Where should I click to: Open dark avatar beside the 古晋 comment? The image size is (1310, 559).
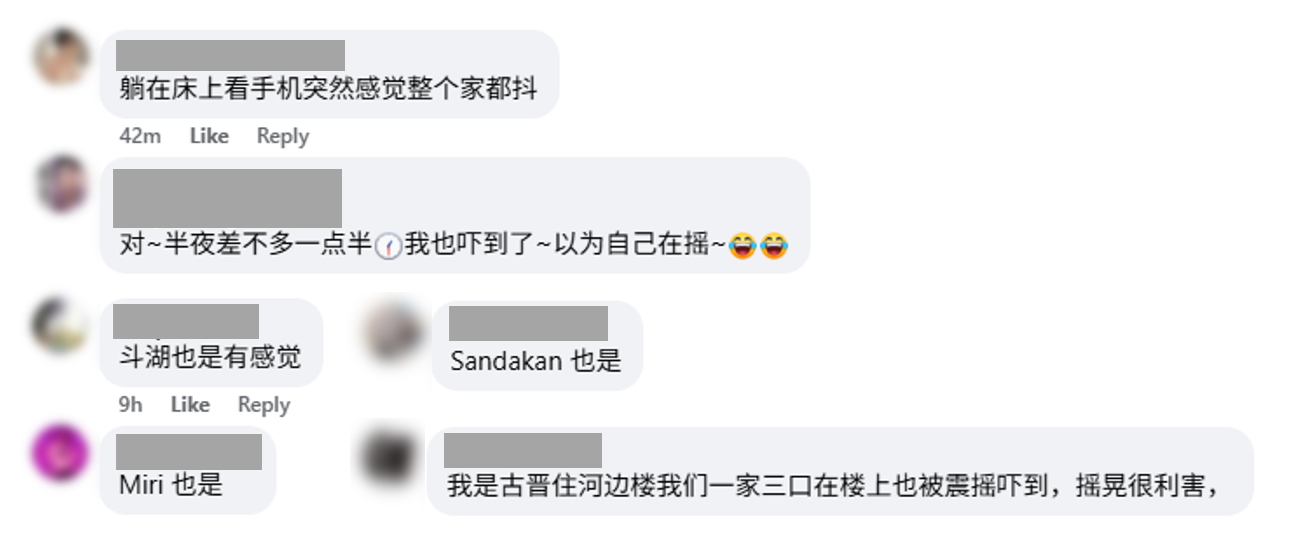pos(388,457)
